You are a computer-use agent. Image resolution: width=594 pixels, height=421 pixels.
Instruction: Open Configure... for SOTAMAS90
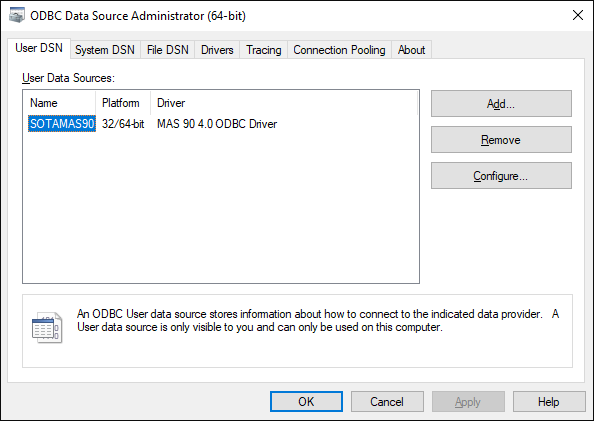coord(501,176)
